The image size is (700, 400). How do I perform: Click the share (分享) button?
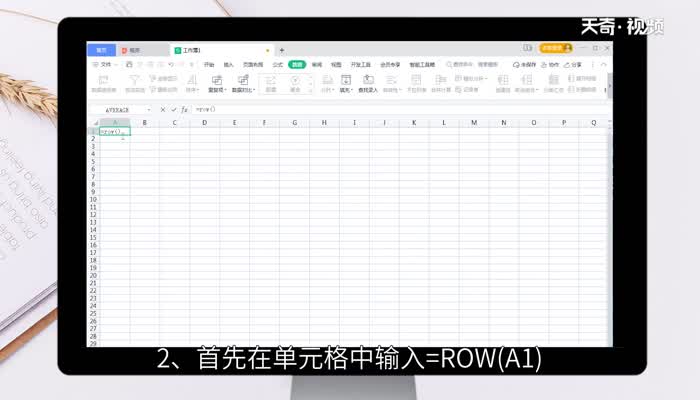click(573, 65)
